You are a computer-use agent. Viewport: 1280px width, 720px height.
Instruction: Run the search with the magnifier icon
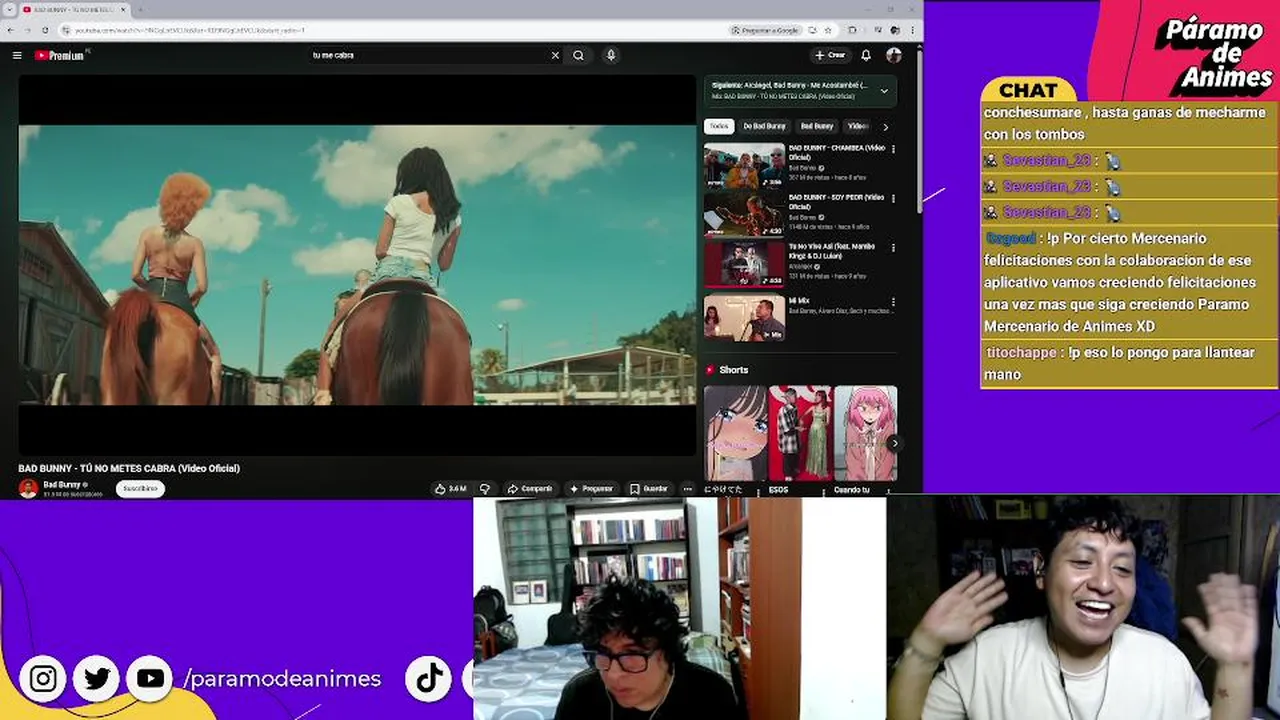[578, 55]
